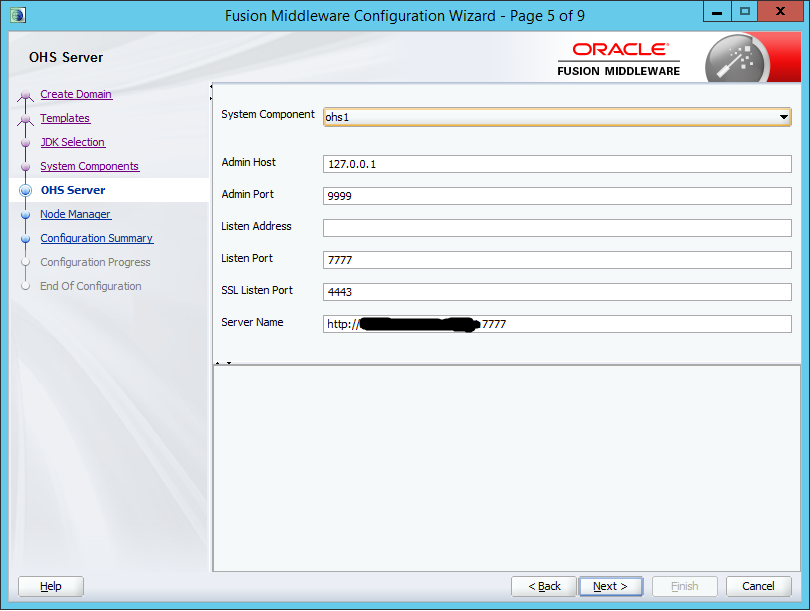Click the Admin Host input field
Screen dimensions: 810x611
click(557, 164)
